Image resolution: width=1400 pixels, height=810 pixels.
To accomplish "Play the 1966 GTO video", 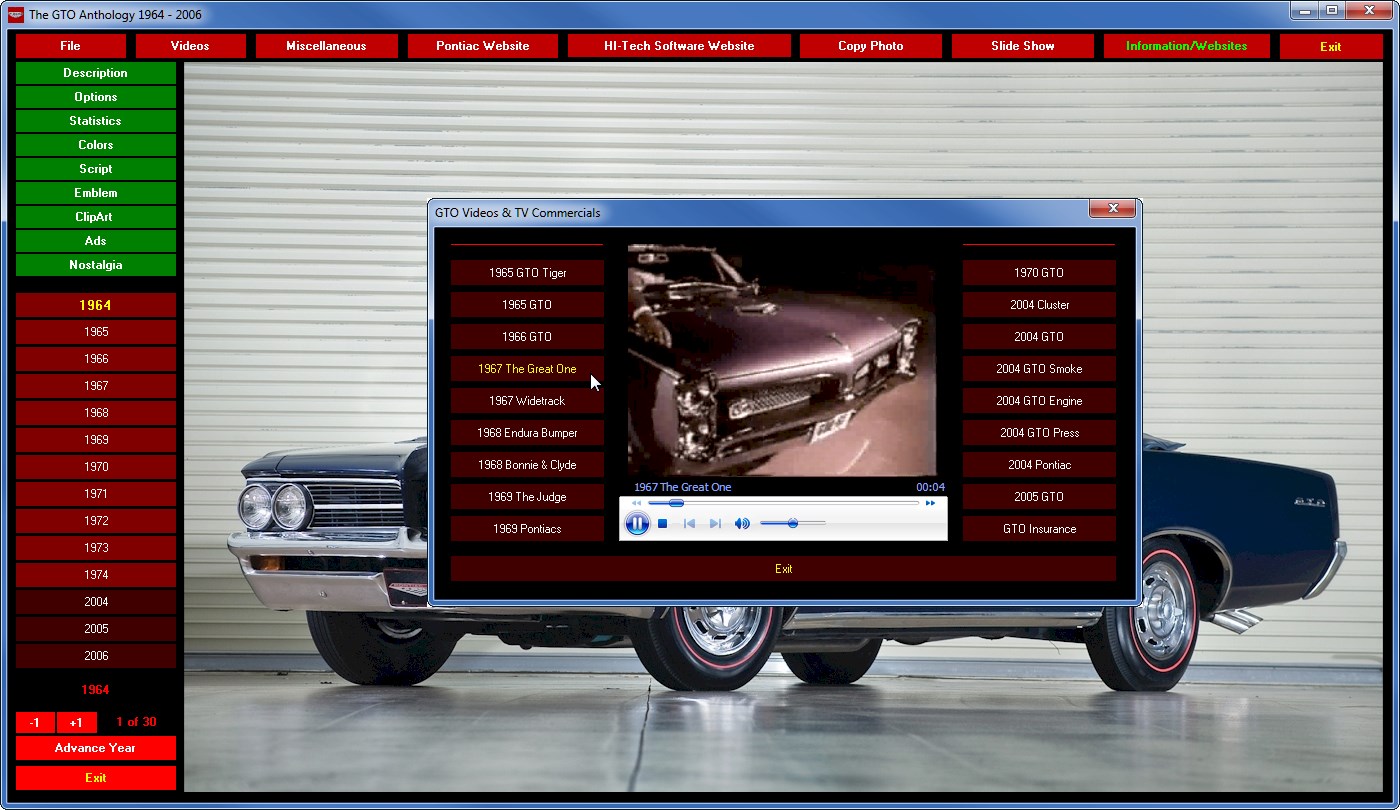I will coord(527,337).
